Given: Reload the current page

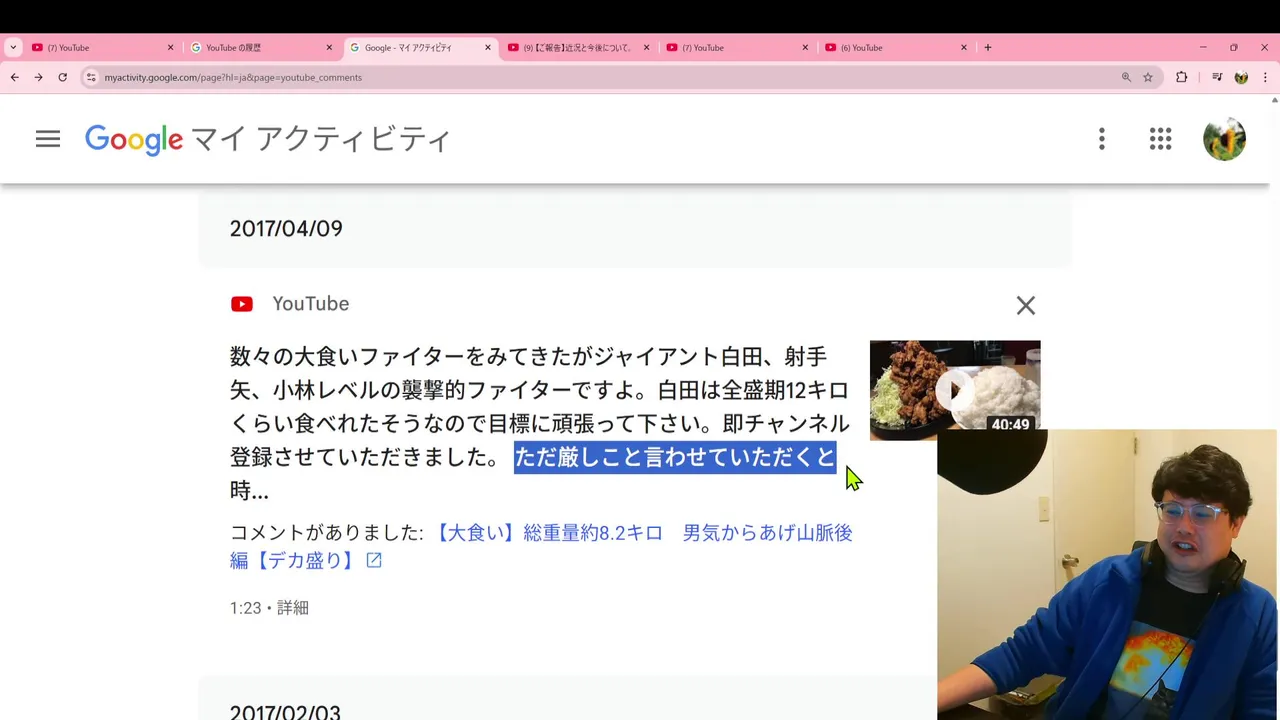Looking at the screenshot, I should [x=62, y=77].
